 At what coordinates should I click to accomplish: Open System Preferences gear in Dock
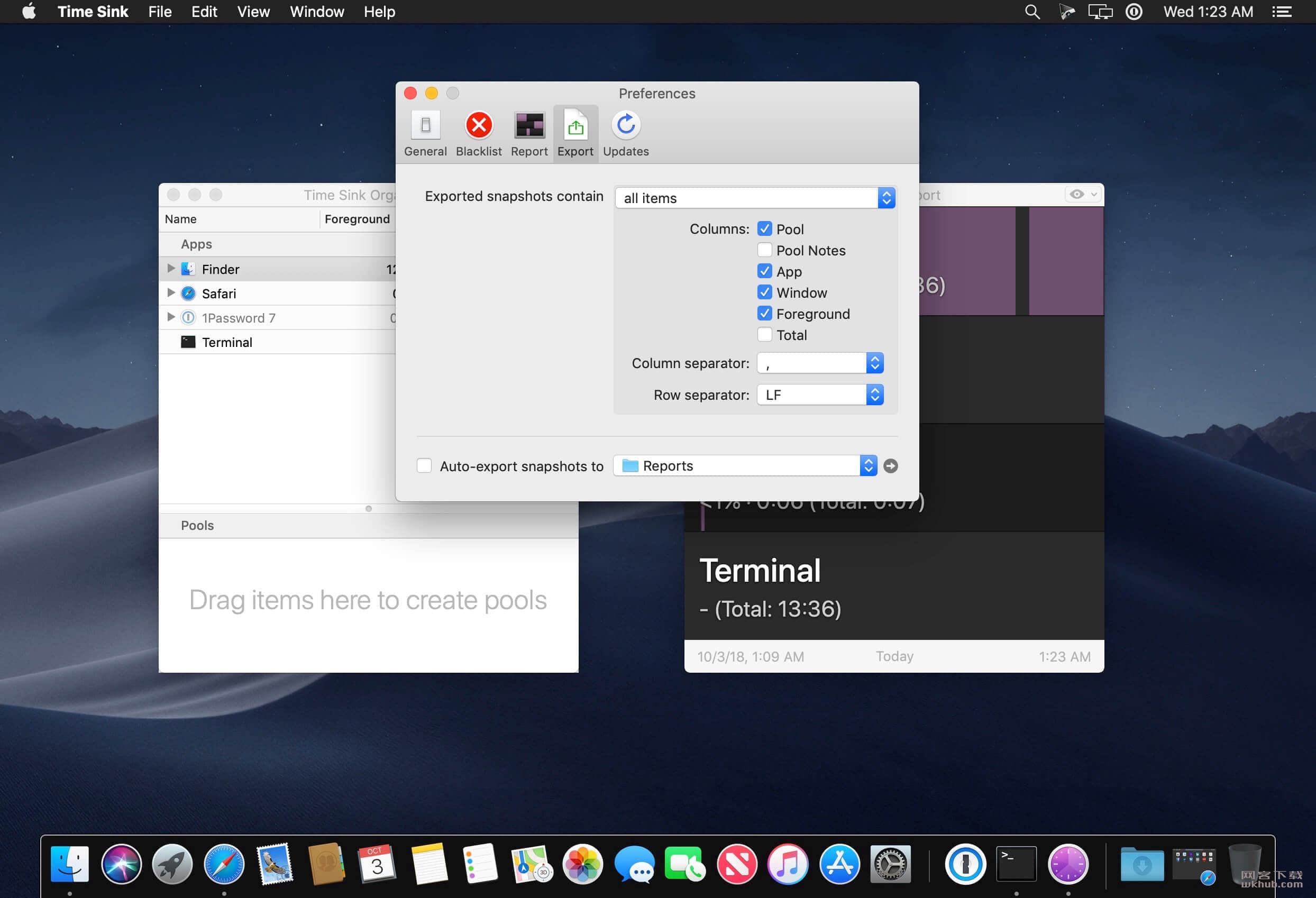click(x=890, y=863)
